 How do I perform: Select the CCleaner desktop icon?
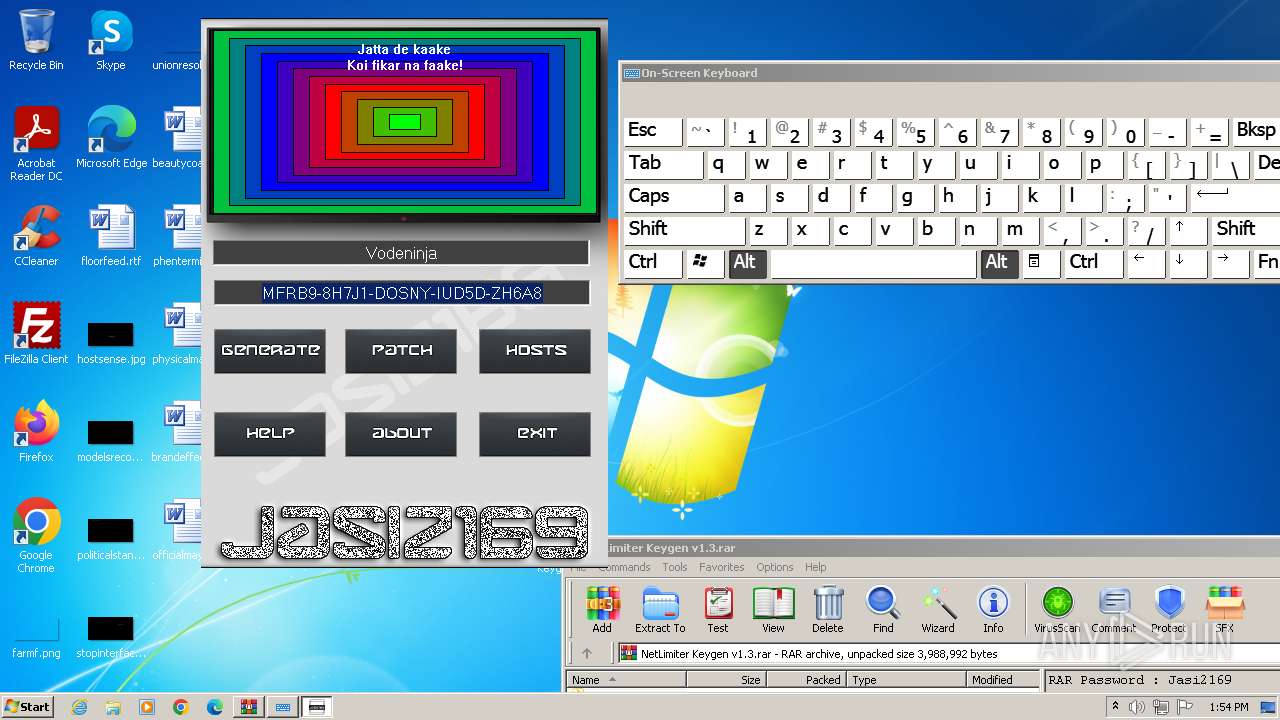pos(36,235)
